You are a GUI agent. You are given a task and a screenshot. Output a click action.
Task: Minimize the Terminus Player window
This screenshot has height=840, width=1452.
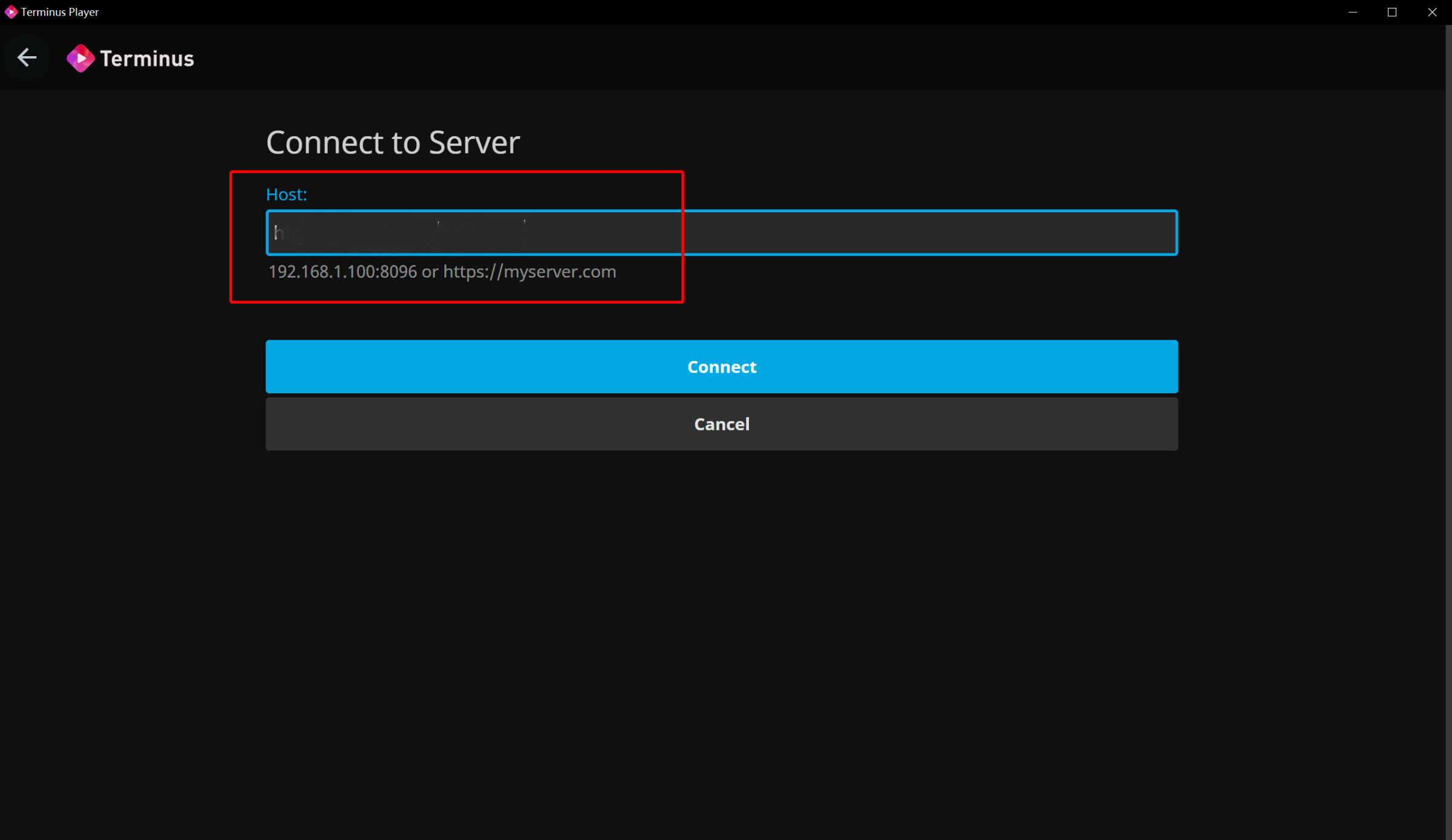[x=1353, y=12]
